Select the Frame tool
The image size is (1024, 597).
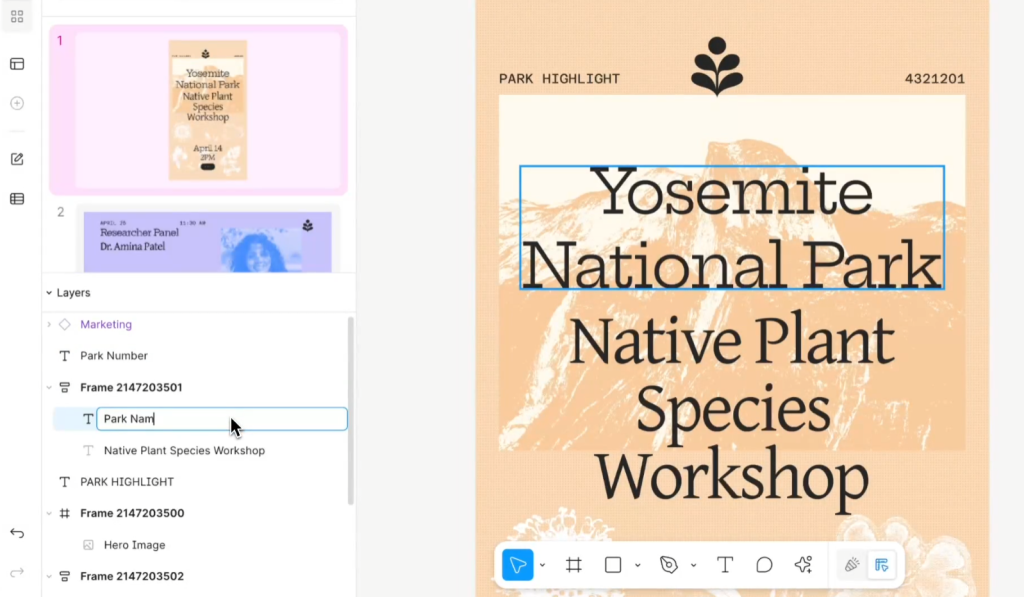(574, 565)
